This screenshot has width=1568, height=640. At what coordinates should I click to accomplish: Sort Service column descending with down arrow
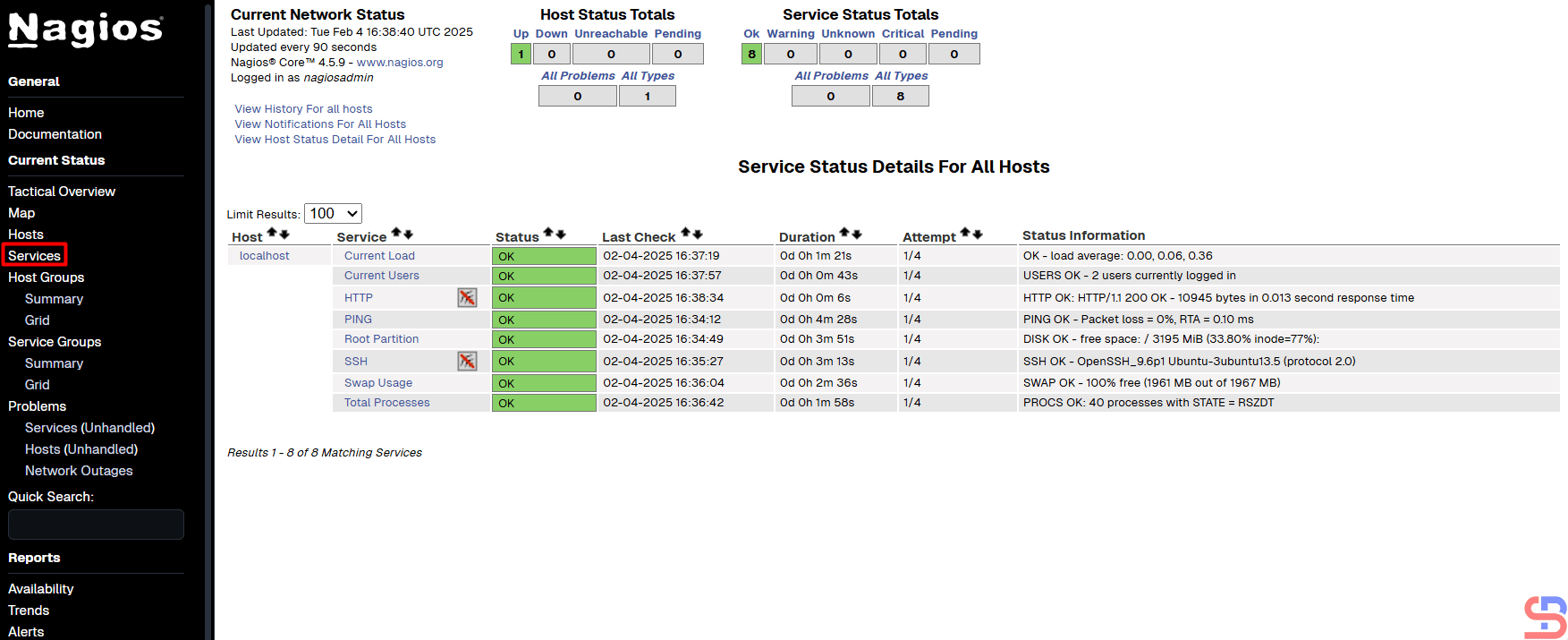point(408,234)
